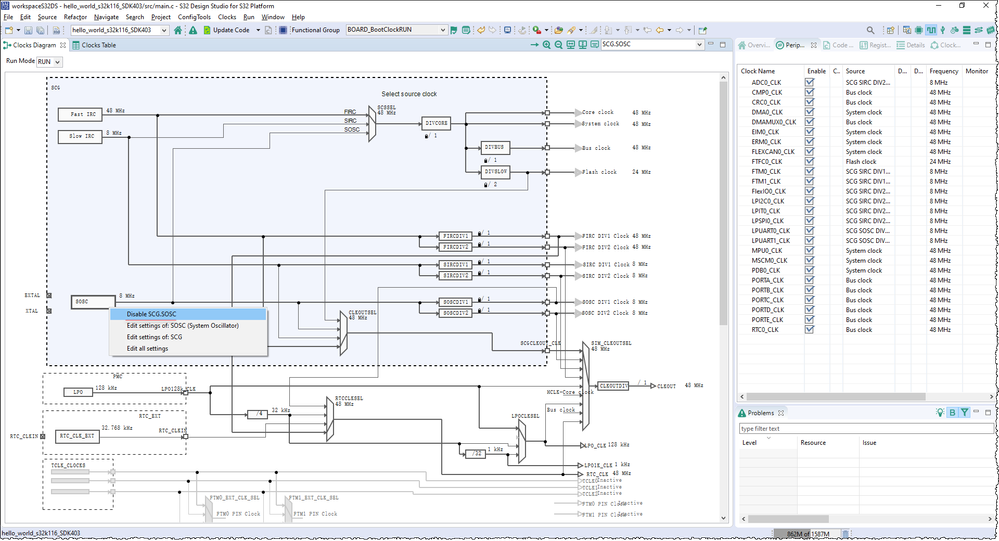The width and height of the screenshot is (999, 541).
Task: Click the lightbulb icon in Problems panel
Action: pyautogui.click(x=940, y=412)
